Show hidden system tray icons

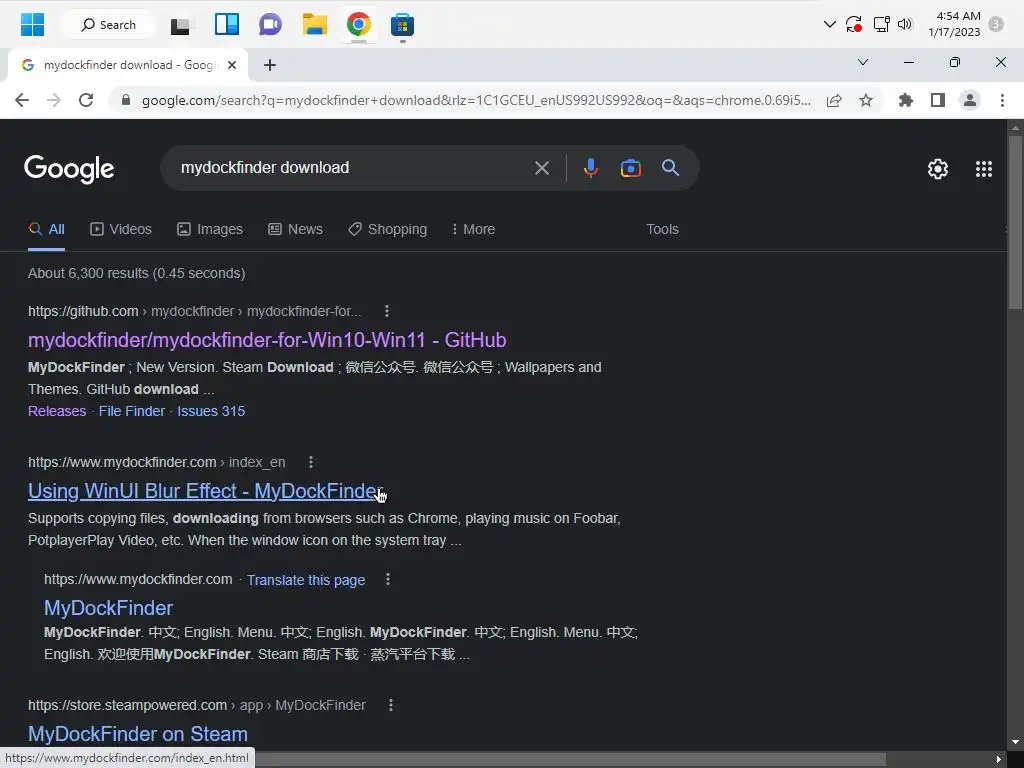(x=829, y=25)
